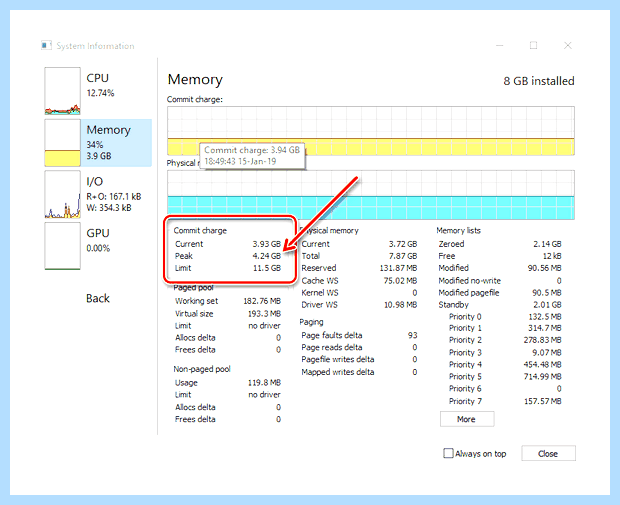Click the GPU mini graph thumbnail

tap(62, 246)
